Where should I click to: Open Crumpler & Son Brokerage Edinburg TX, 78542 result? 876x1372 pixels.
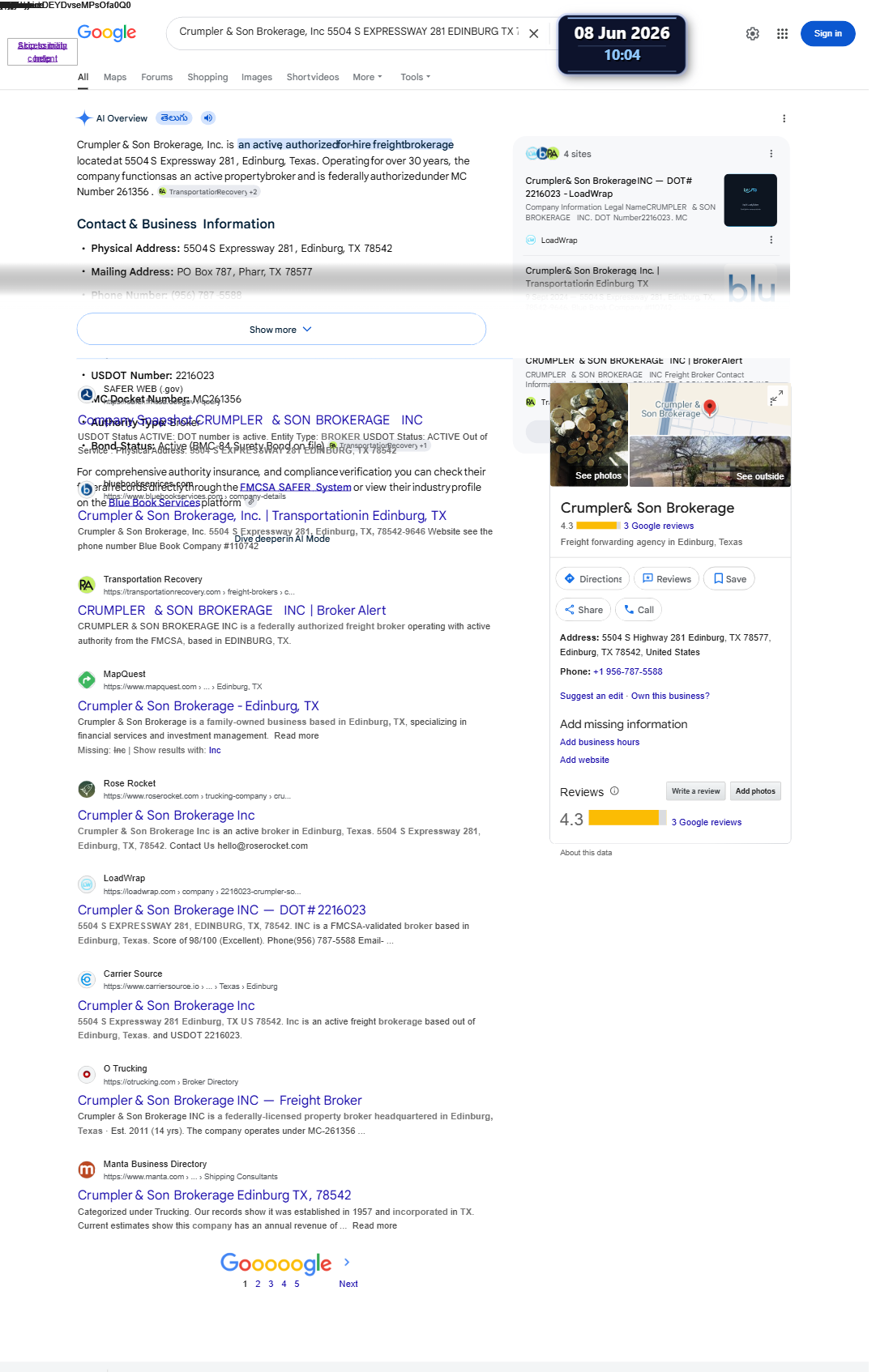[215, 1195]
